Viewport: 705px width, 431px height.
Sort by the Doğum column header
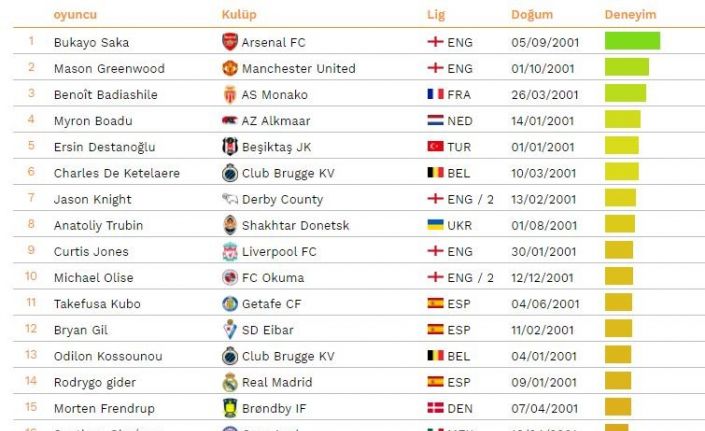[x=531, y=15]
